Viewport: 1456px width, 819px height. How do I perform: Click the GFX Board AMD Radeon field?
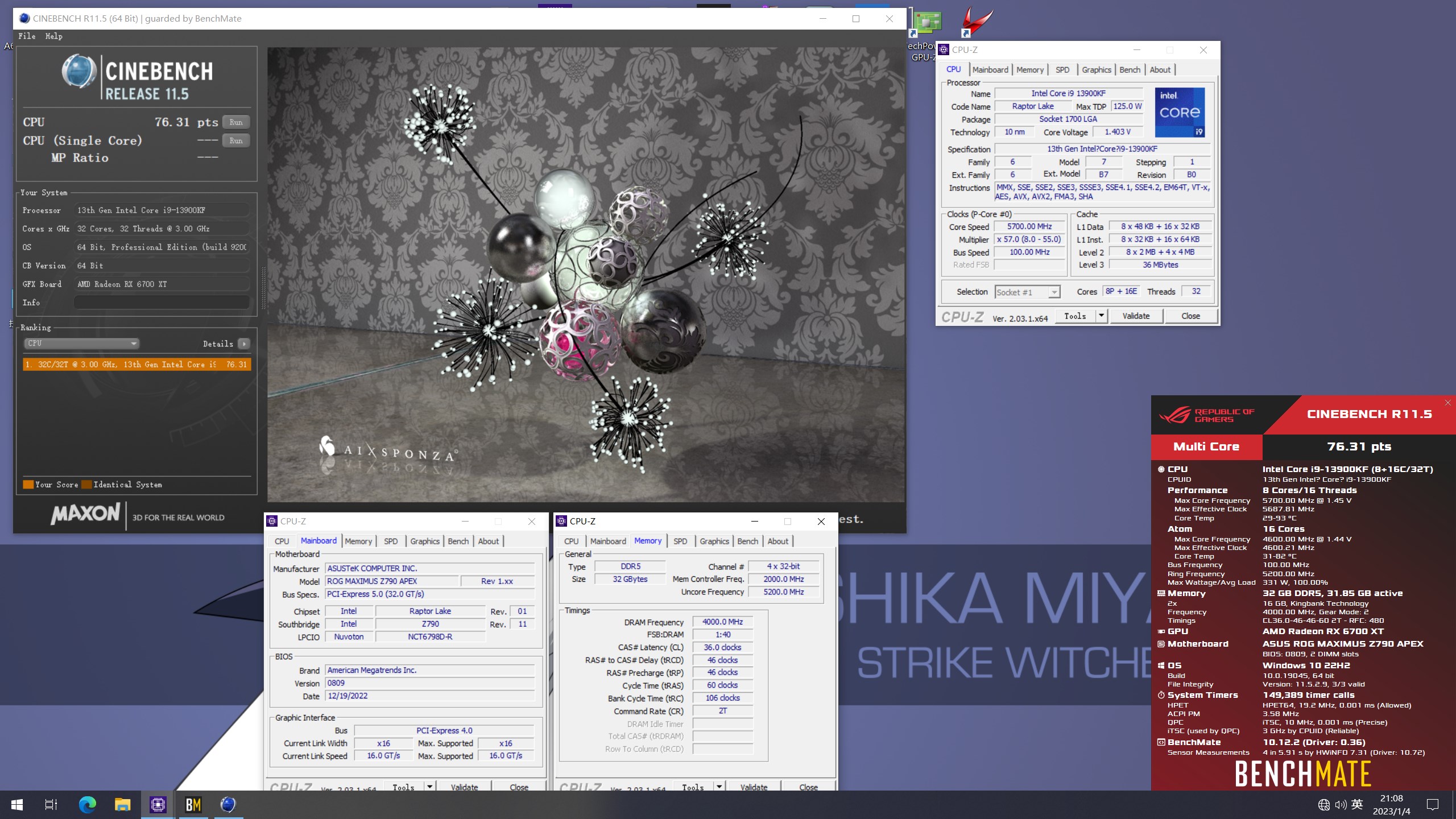pyautogui.click(x=162, y=284)
